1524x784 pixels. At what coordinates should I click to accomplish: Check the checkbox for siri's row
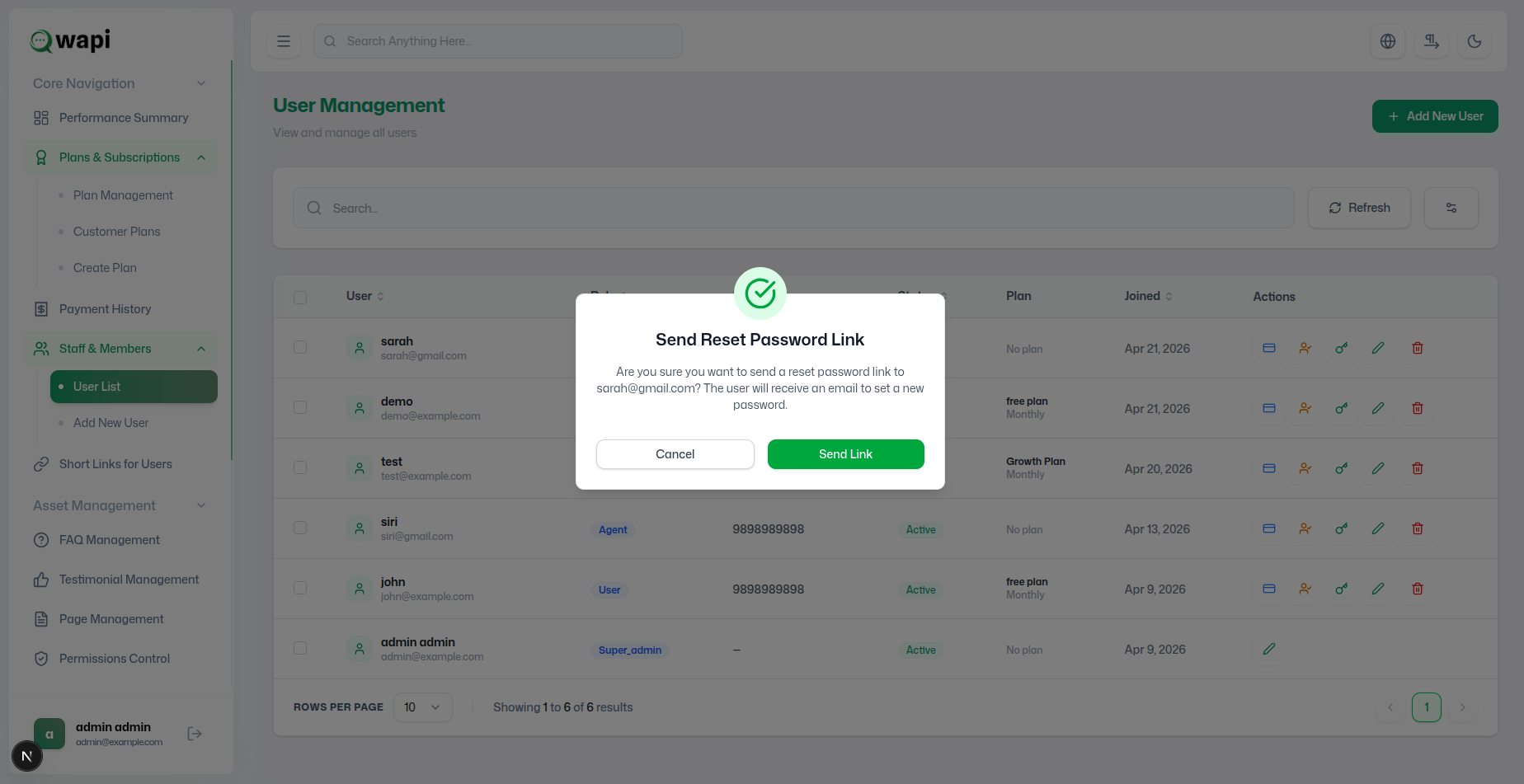point(300,528)
